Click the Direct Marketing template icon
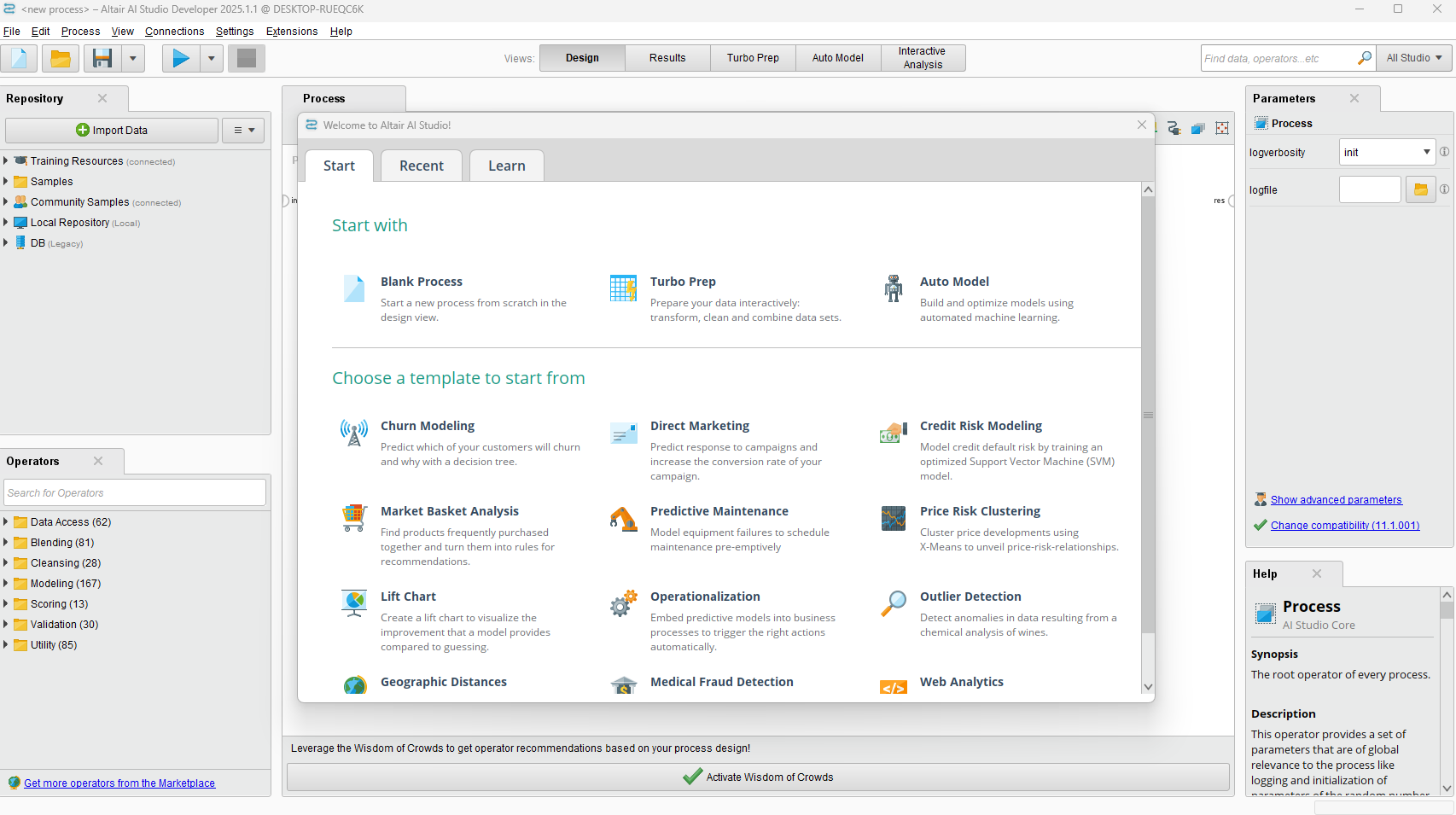This screenshot has width=1456, height=815. pyautogui.click(x=624, y=433)
